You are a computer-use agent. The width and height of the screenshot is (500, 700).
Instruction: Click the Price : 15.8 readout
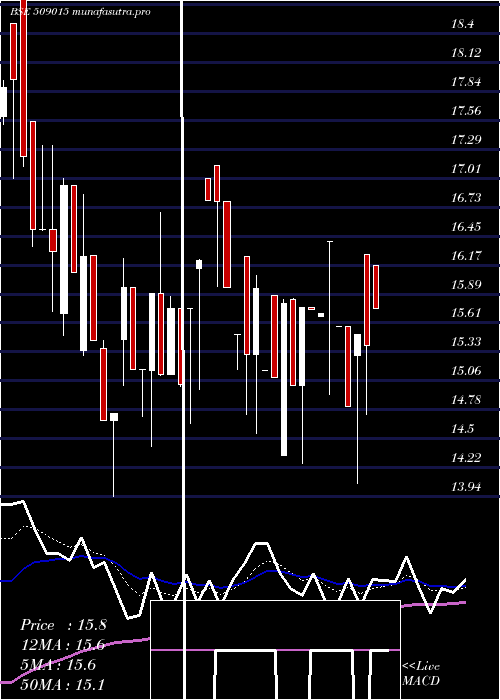coord(63,625)
